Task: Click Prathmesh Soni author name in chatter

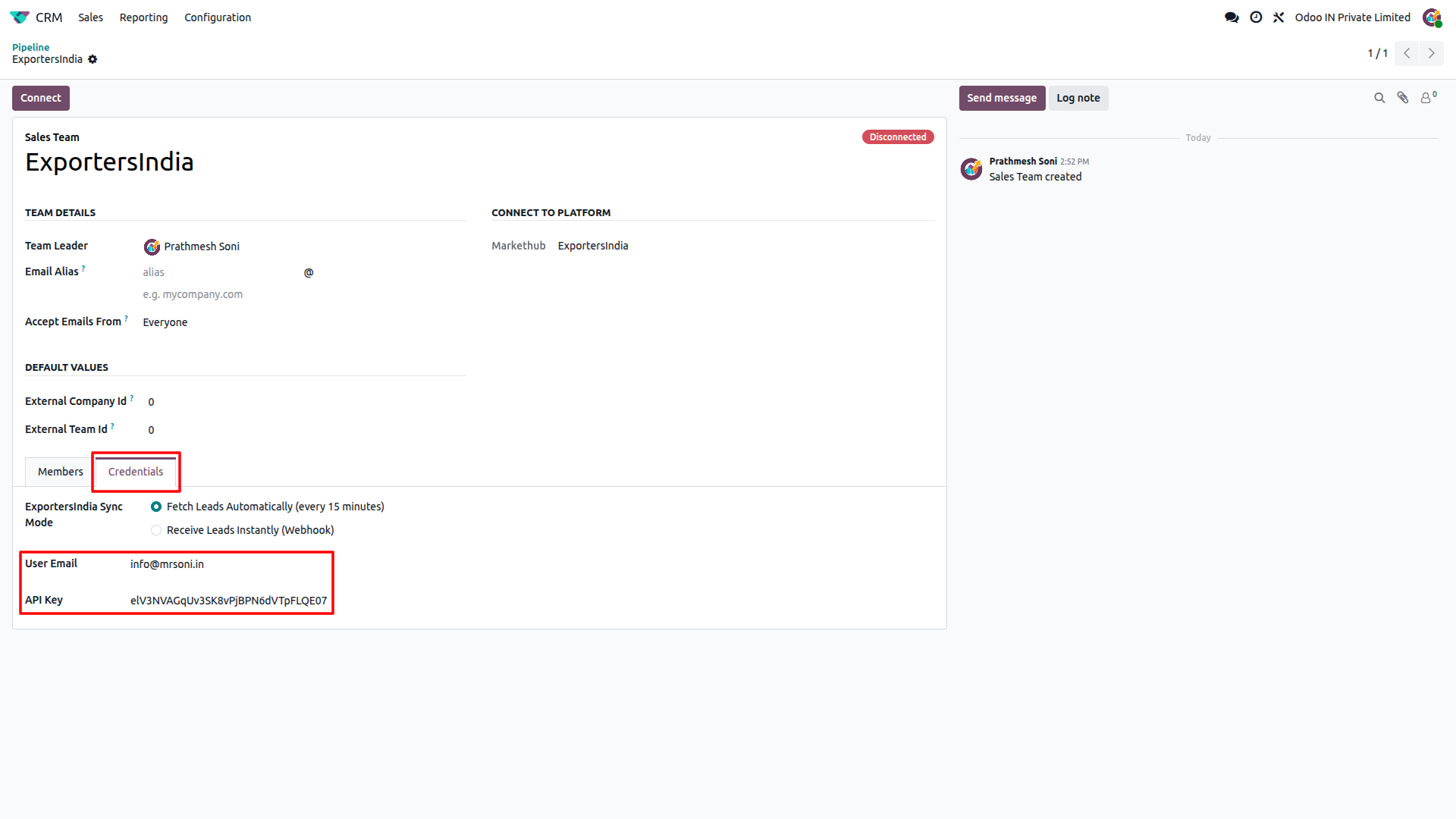Action: pyautogui.click(x=1023, y=162)
